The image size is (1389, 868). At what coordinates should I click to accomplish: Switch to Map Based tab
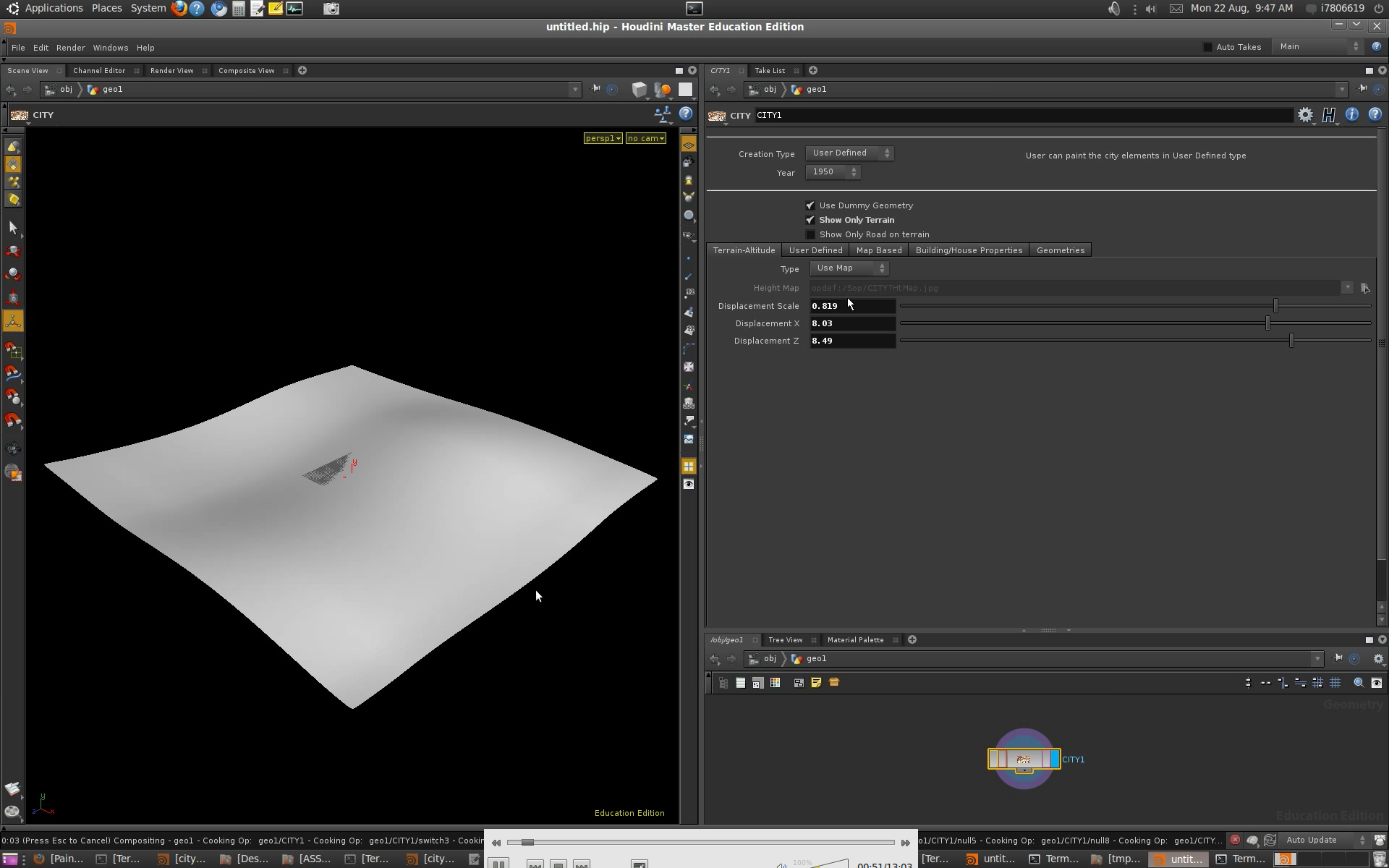878,250
